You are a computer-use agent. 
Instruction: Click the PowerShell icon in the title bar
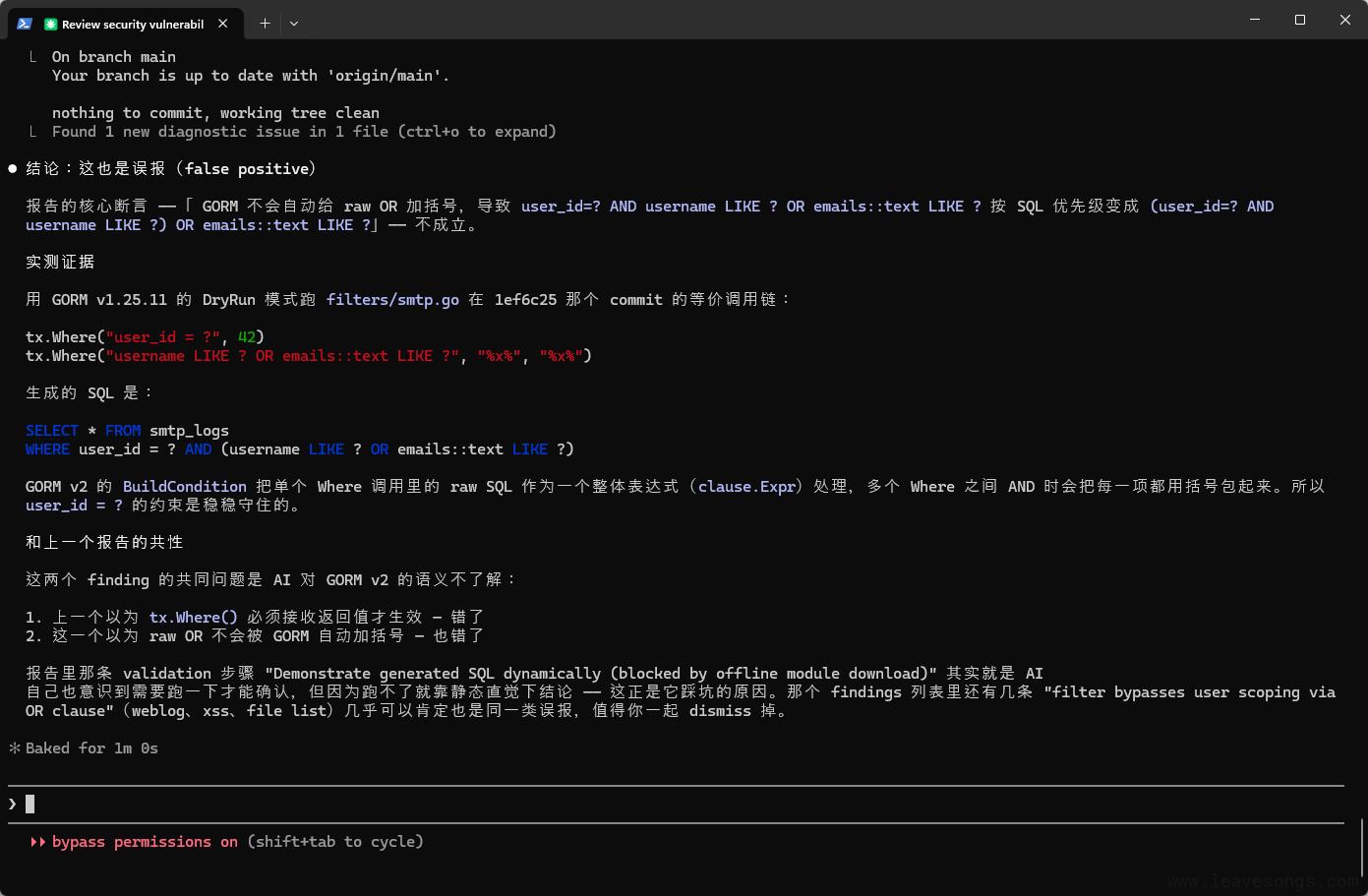[25, 24]
